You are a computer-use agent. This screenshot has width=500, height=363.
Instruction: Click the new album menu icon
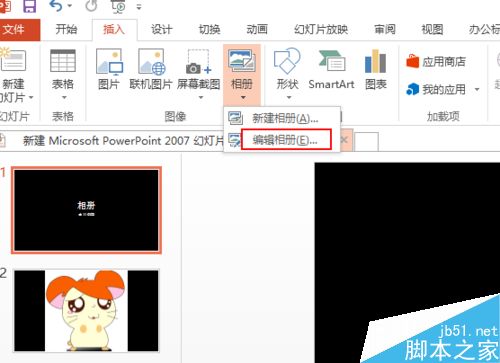click(x=235, y=118)
